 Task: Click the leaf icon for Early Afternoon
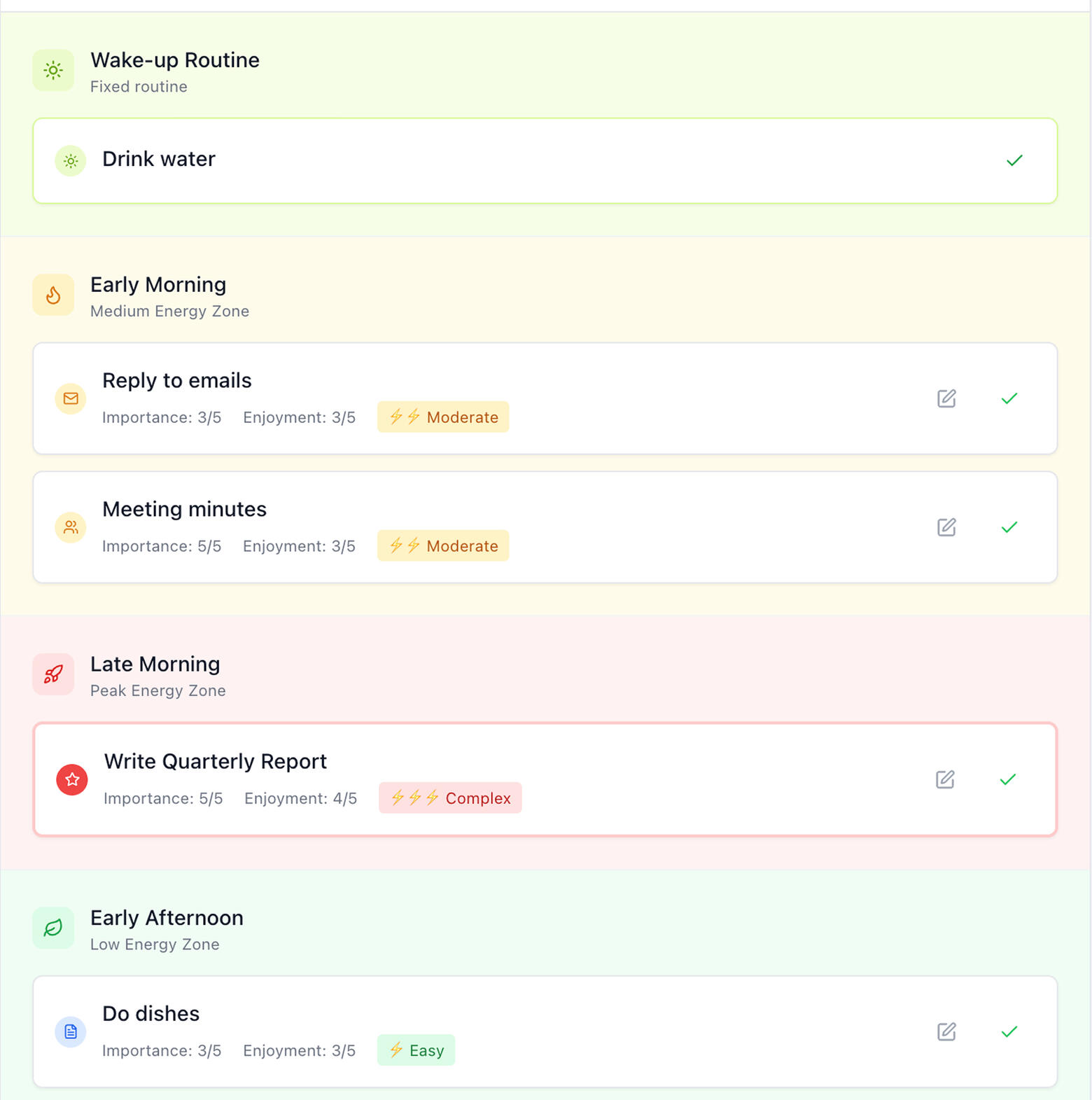[x=53, y=928]
